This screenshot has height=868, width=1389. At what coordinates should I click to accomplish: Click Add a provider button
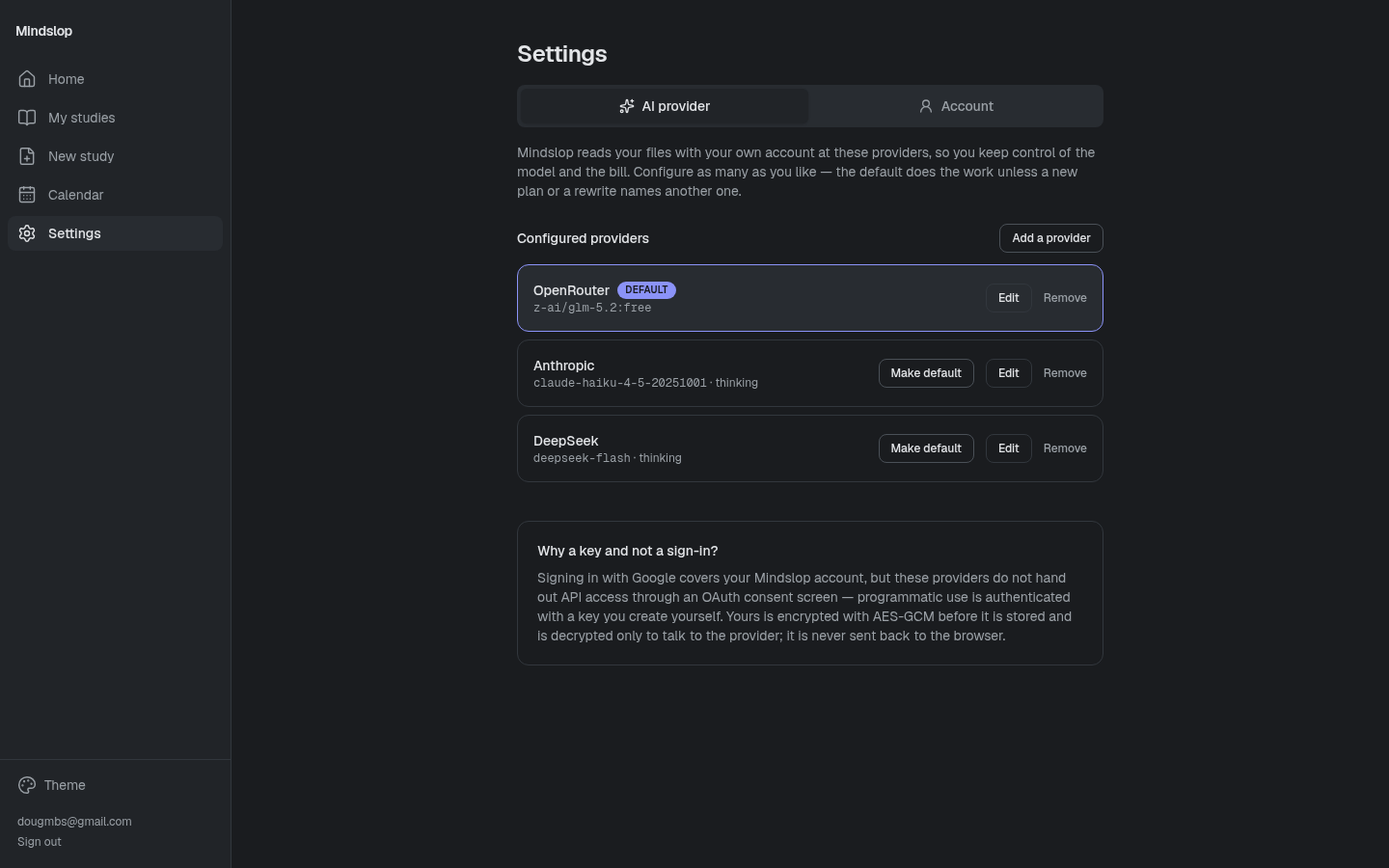pyautogui.click(x=1050, y=238)
